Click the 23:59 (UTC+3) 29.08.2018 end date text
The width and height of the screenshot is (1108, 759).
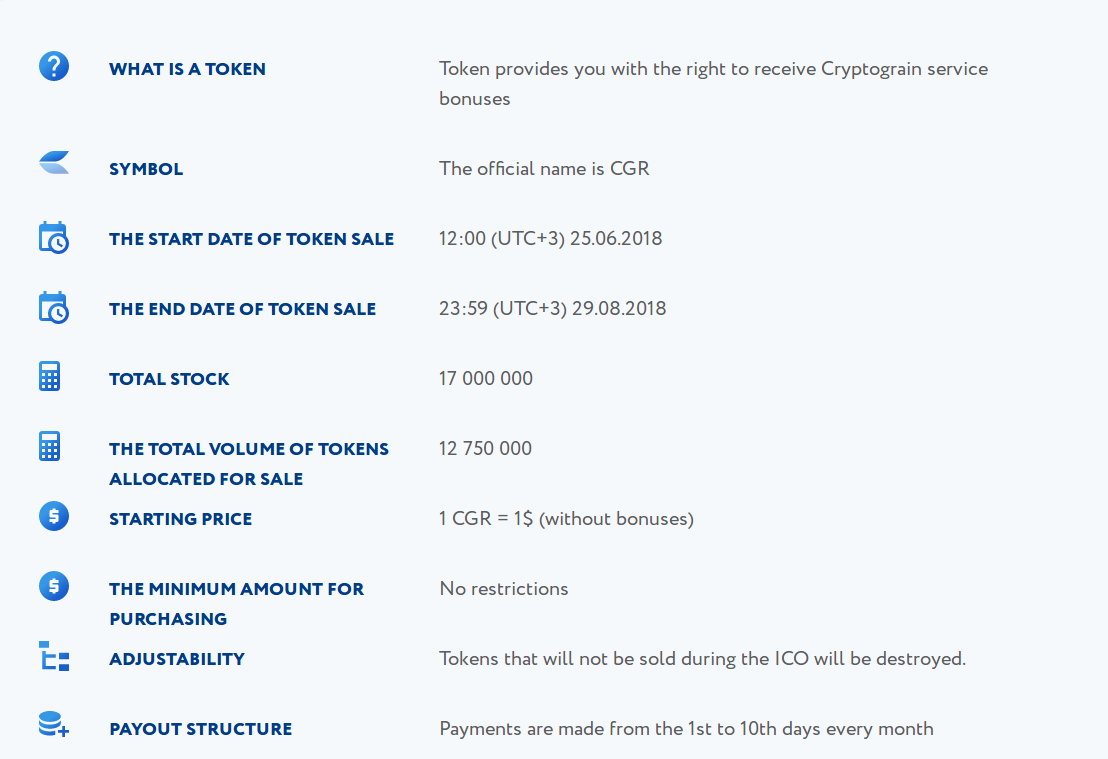[553, 309]
